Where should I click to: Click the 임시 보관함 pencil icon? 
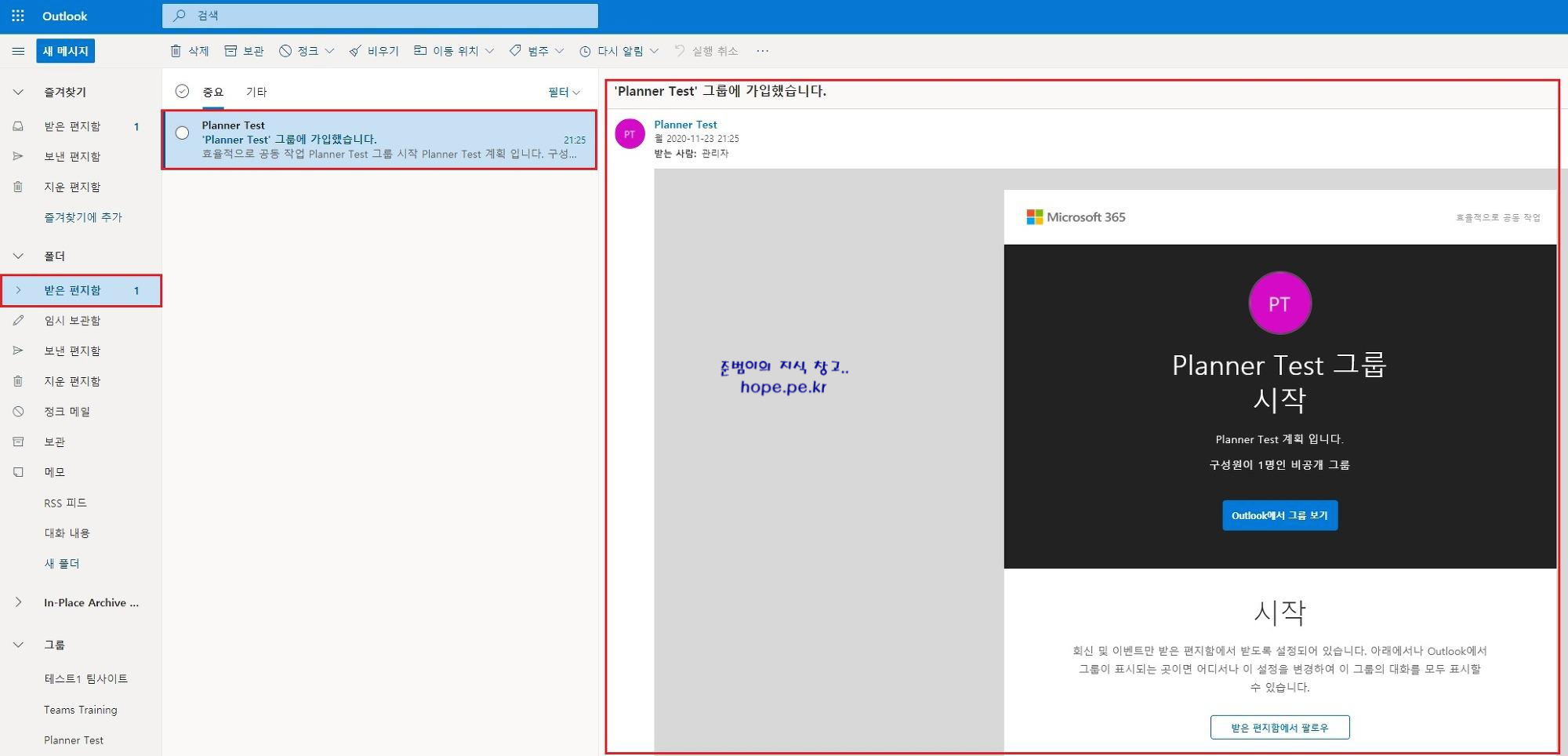point(18,320)
